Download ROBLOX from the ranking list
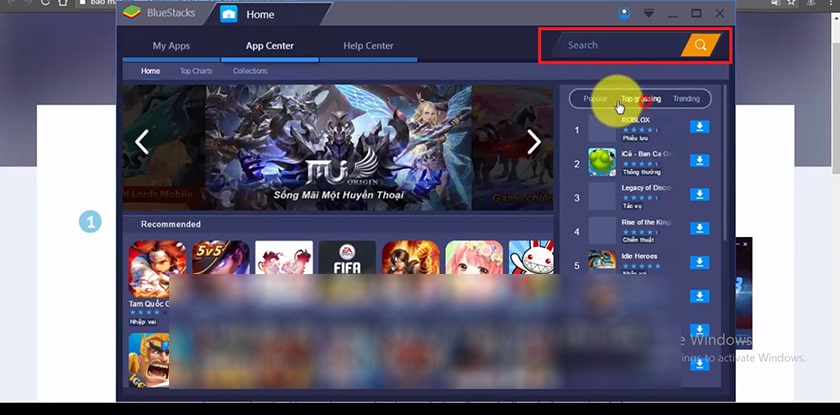840x415 pixels. pos(700,127)
